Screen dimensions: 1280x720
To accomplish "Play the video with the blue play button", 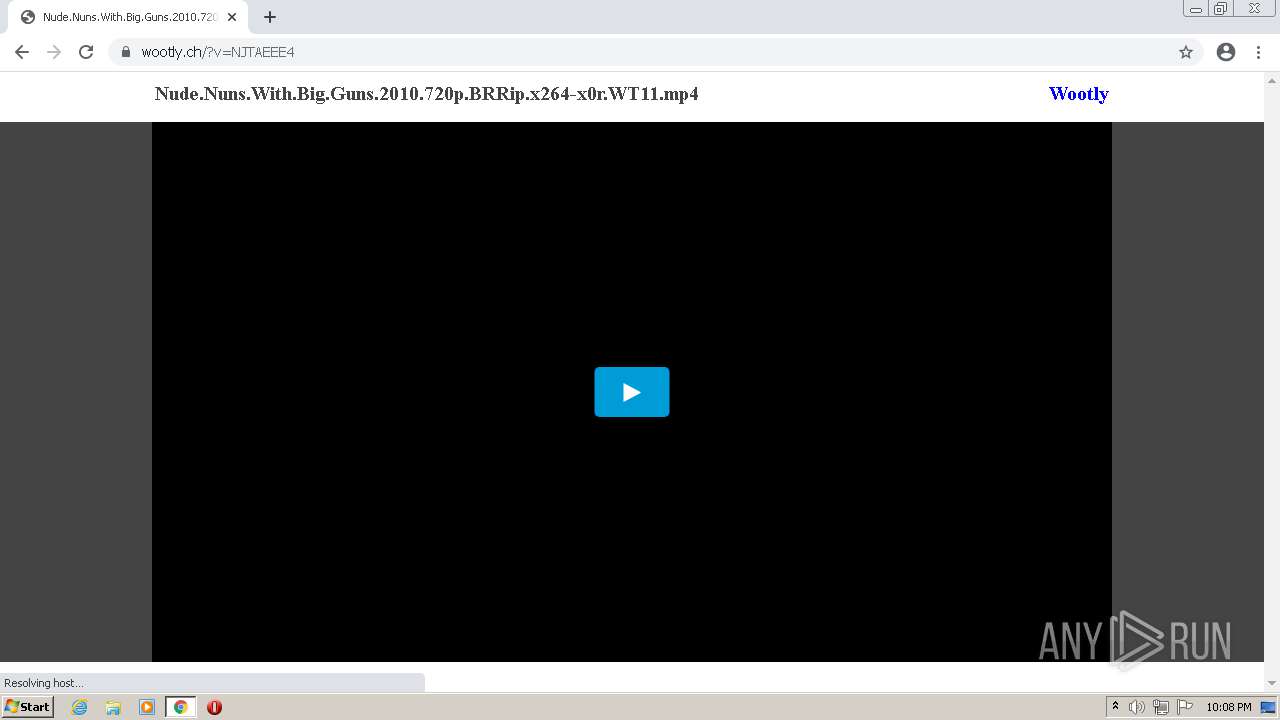I will click(x=631, y=392).
